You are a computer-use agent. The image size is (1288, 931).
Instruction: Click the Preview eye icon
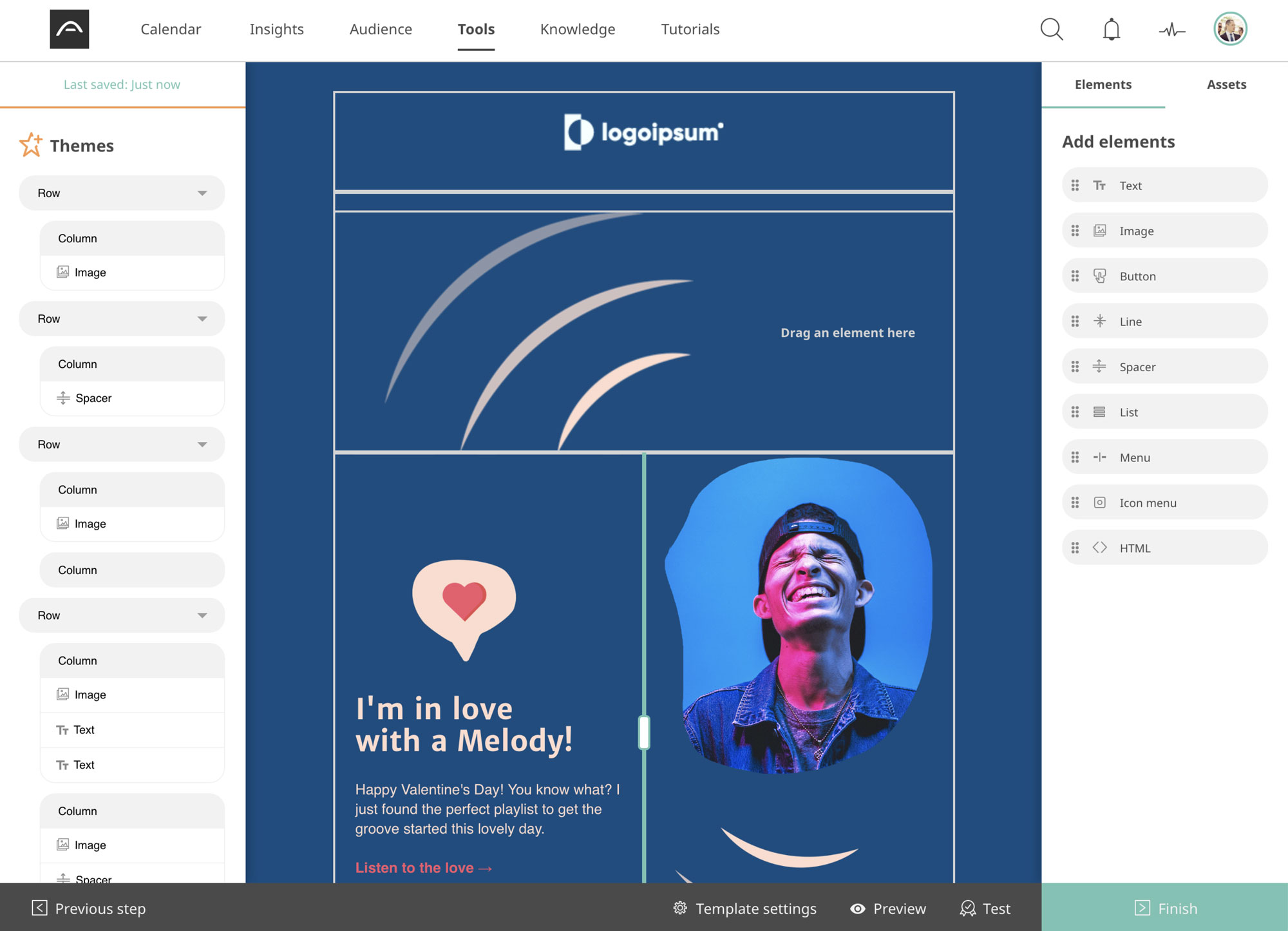click(858, 908)
